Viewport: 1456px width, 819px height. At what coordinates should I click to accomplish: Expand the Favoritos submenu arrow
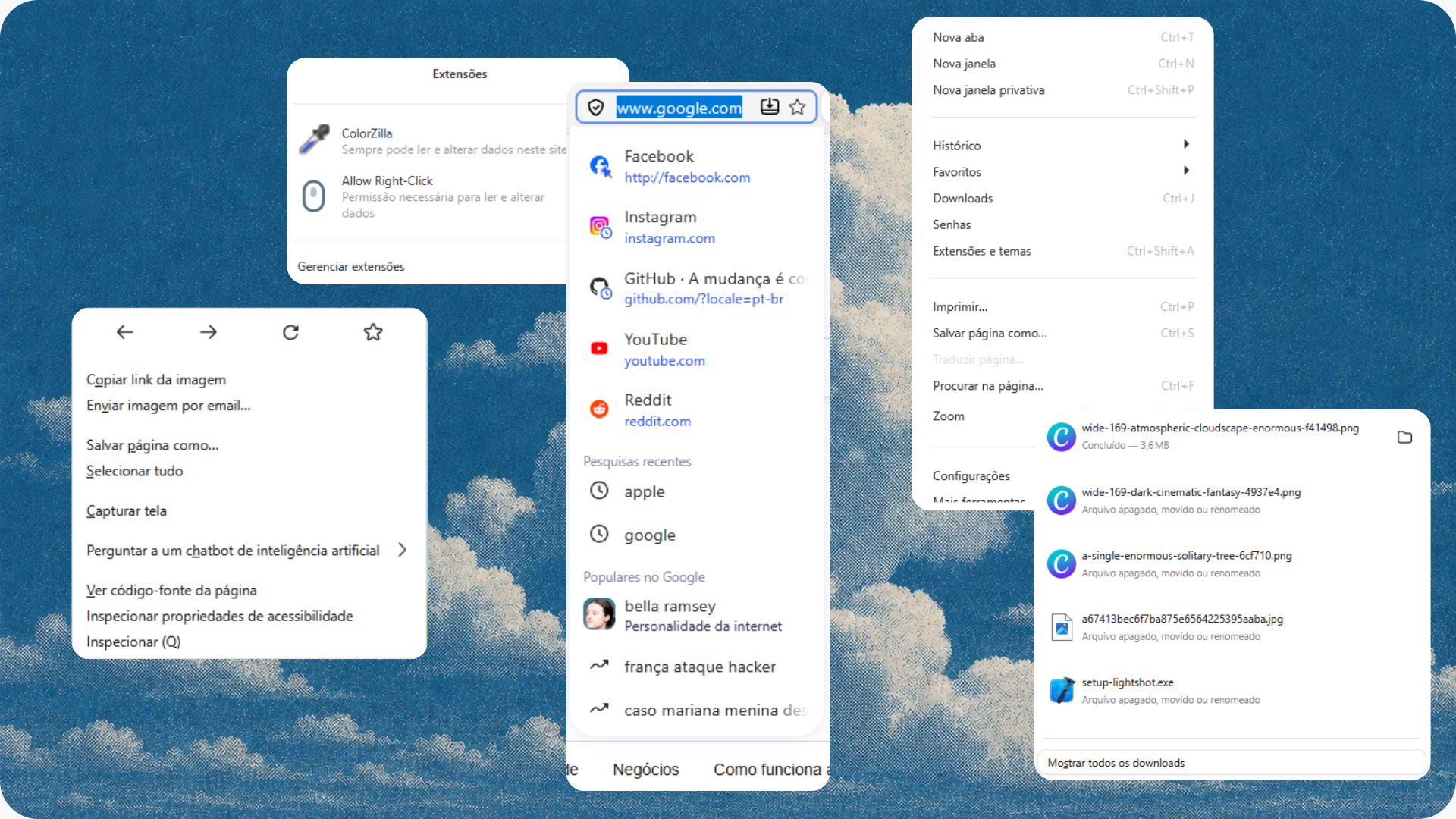click(x=1186, y=171)
